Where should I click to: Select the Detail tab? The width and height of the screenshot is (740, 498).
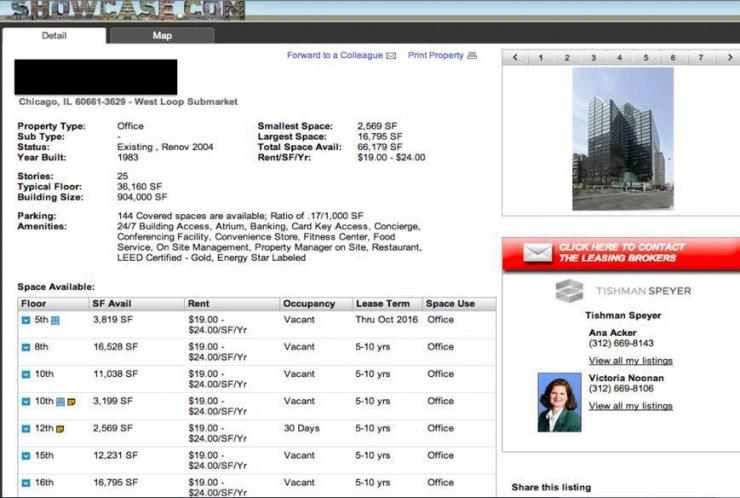click(54, 36)
